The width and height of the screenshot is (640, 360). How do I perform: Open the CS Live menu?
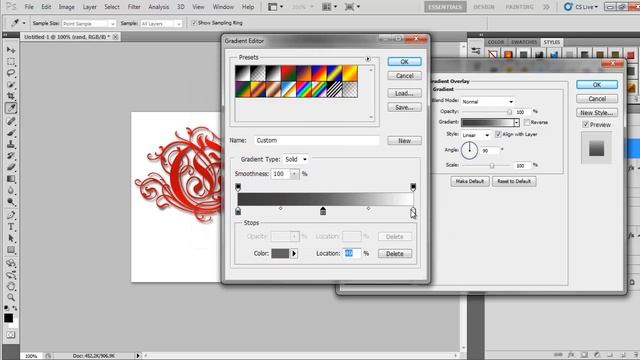coord(581,7)
